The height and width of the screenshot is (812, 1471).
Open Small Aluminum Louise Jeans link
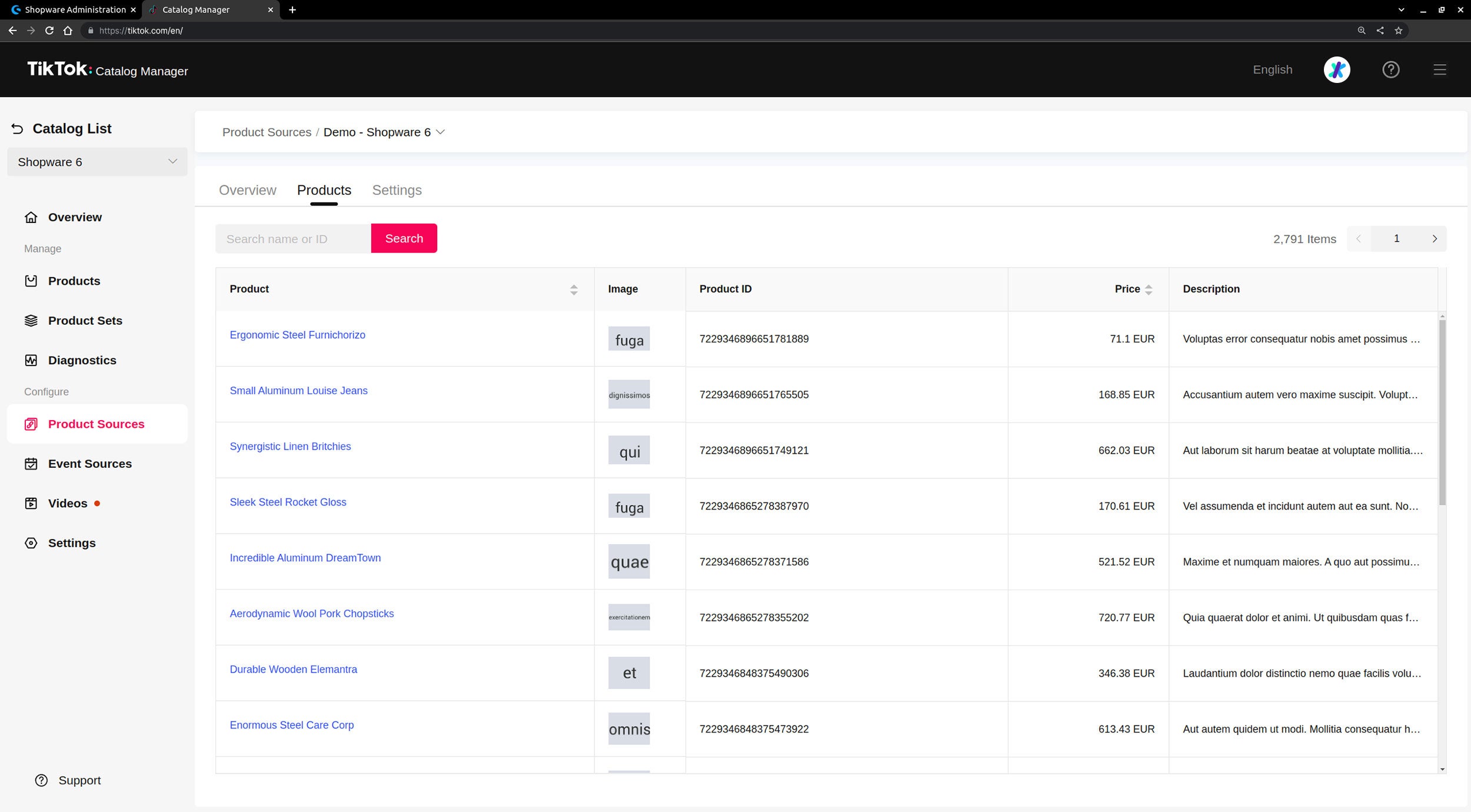(x=298, y=391)
